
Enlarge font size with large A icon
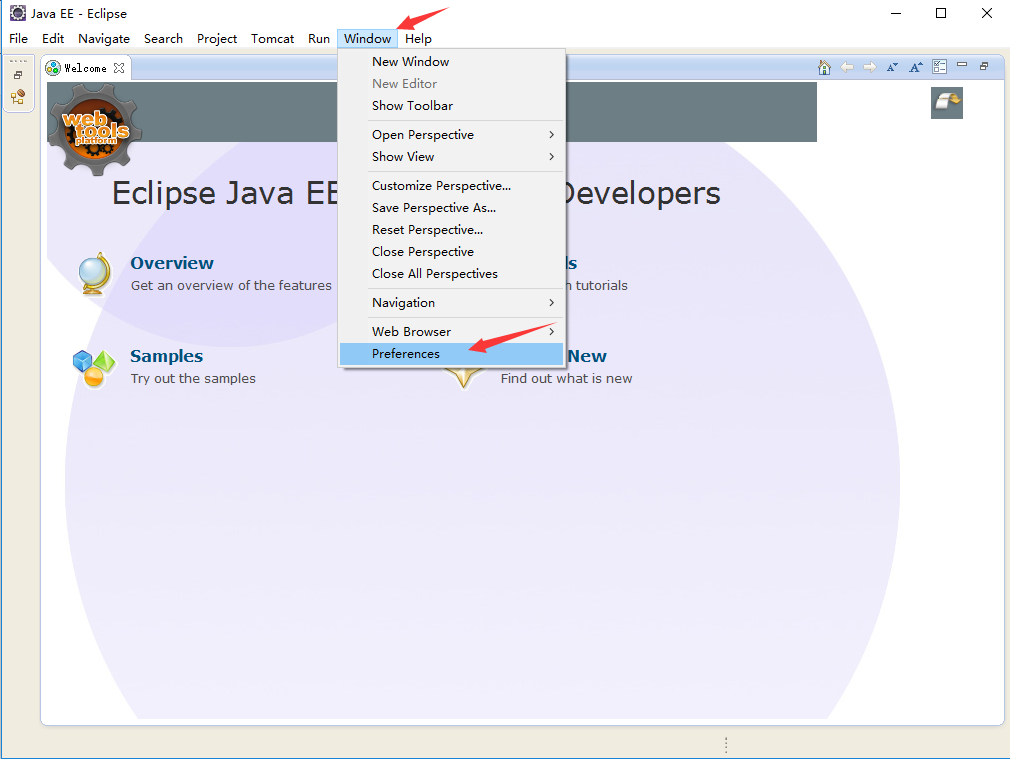click(915, 67)
